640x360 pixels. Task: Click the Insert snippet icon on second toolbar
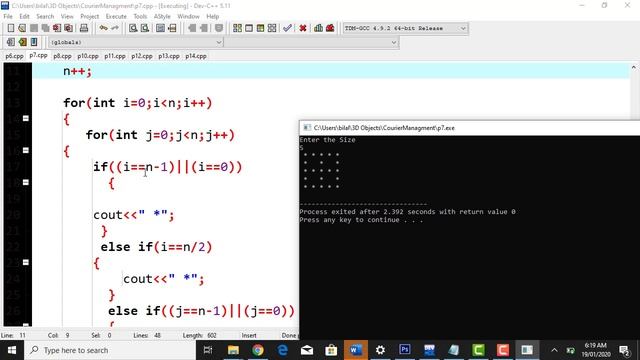click(11, 42)
